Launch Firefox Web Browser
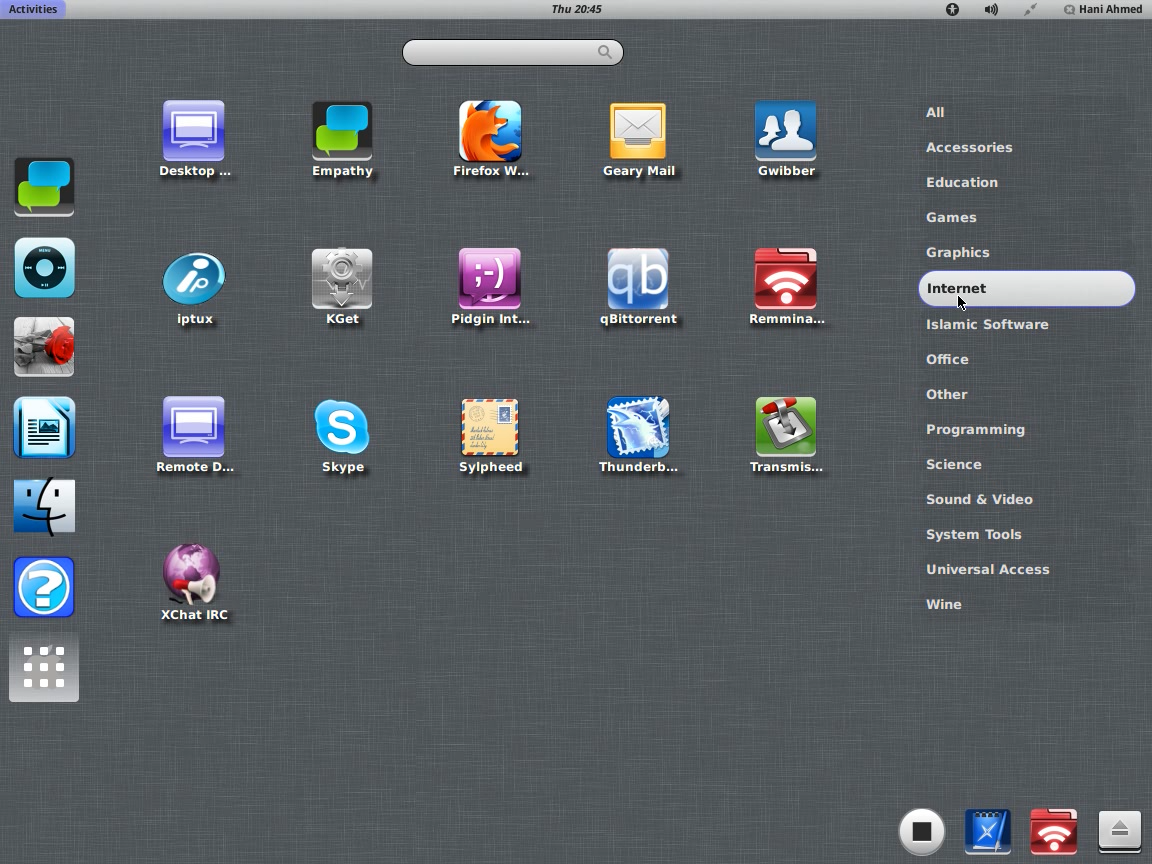 [x=490, y=131]
